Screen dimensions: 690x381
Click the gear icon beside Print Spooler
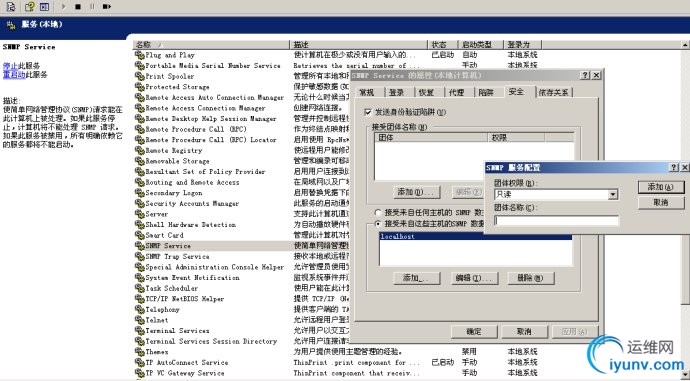pyautogui.click(x=139, y=76)
